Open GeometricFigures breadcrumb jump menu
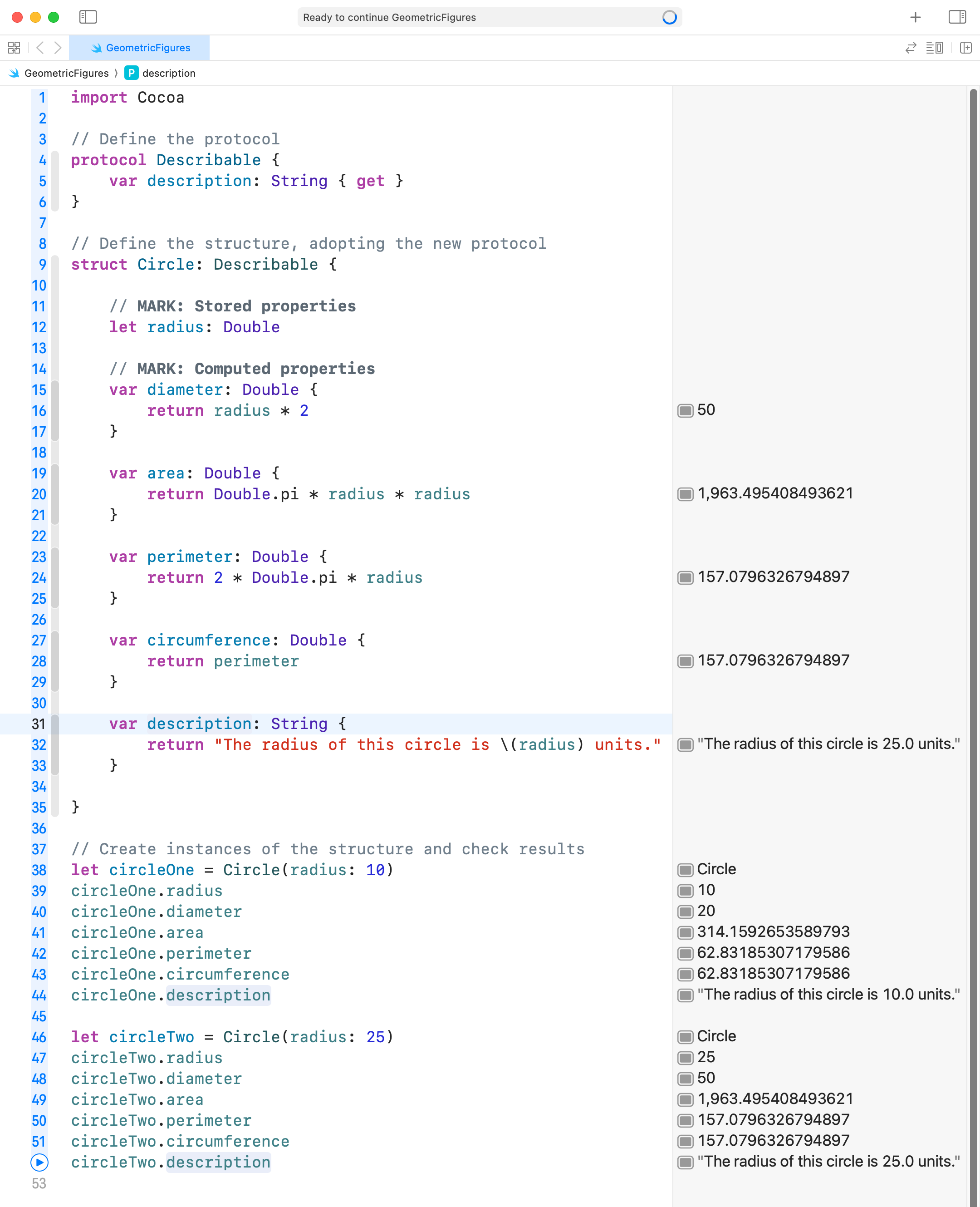Viewport: 980px width, 1207px height. click(66, 74)
